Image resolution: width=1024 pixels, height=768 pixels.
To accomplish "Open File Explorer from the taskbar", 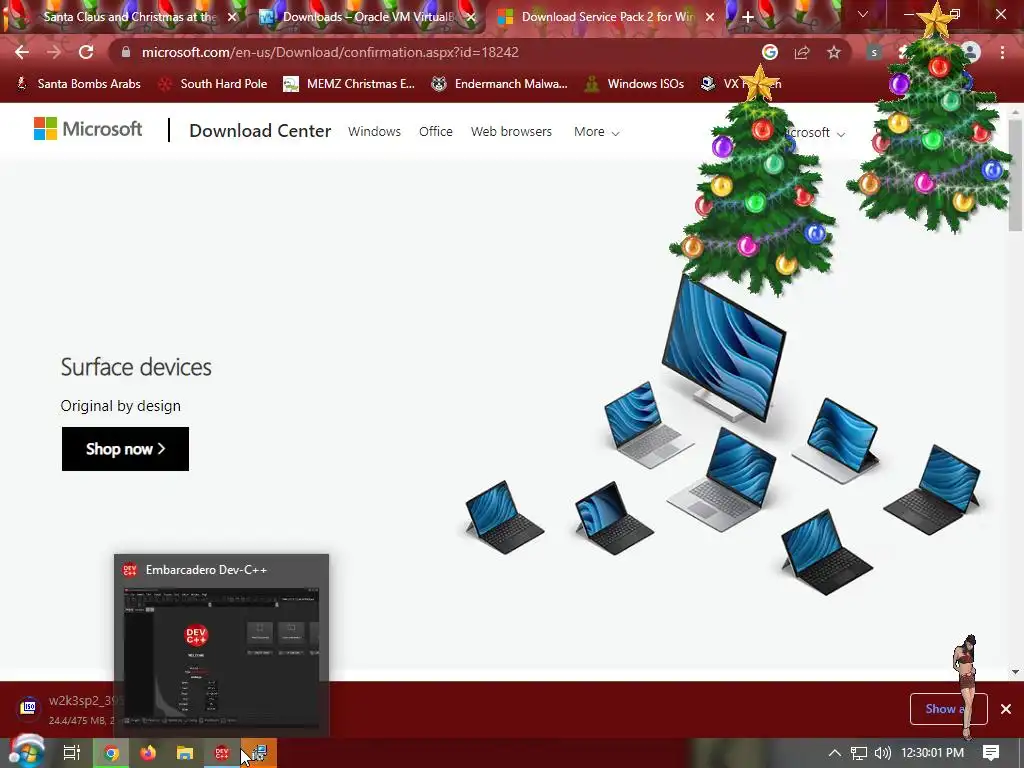I will (185, 753).
